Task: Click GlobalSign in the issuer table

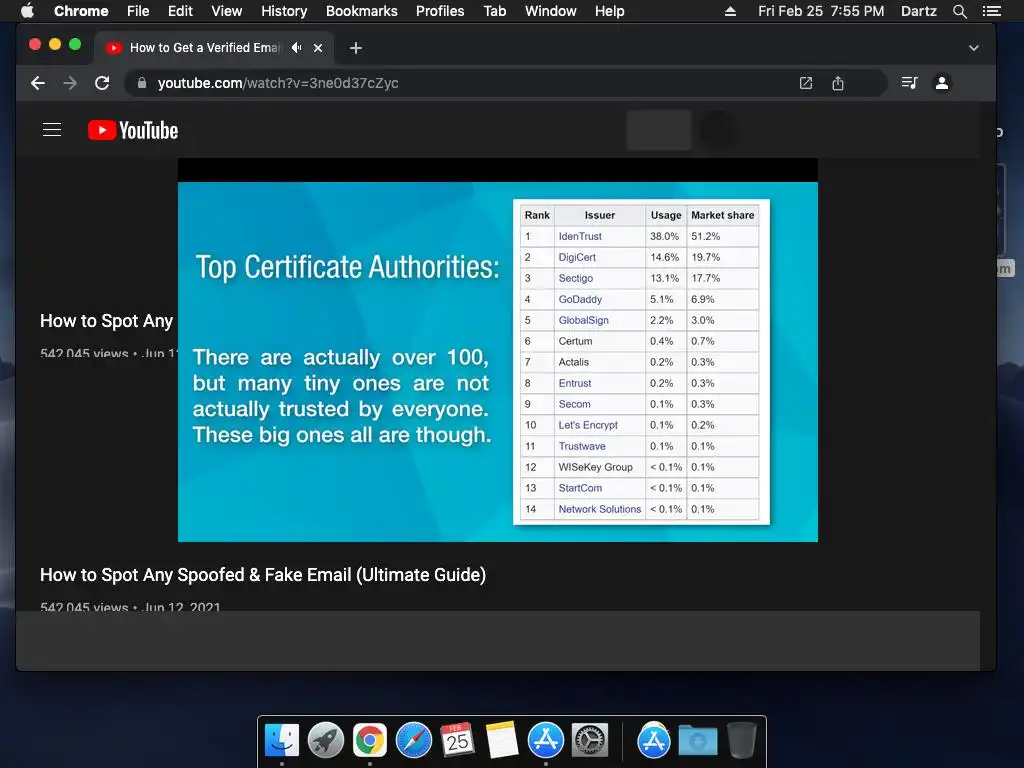Action: click(583, 320)
